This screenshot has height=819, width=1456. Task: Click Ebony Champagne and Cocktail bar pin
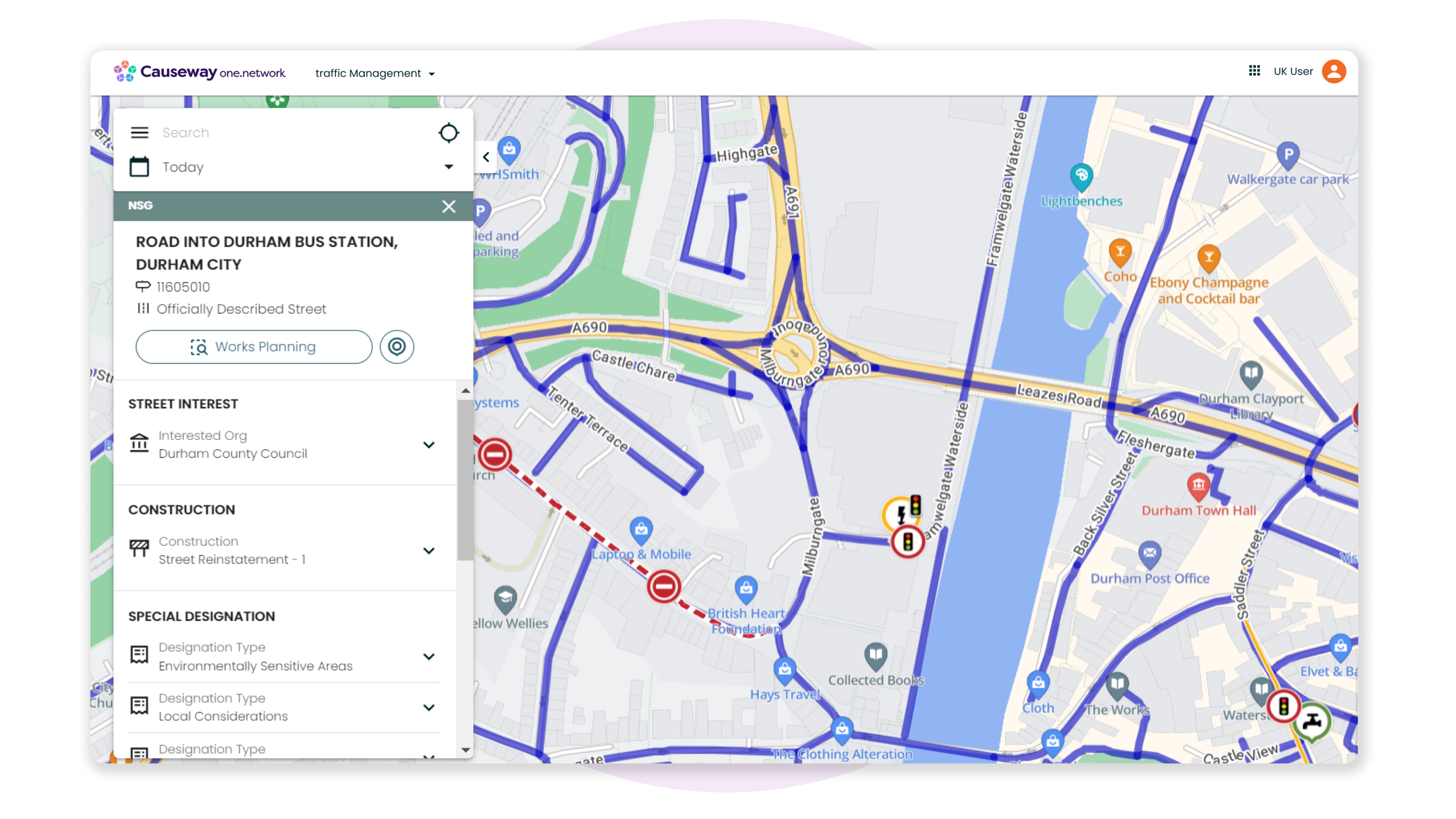[x=1208, y=259]
